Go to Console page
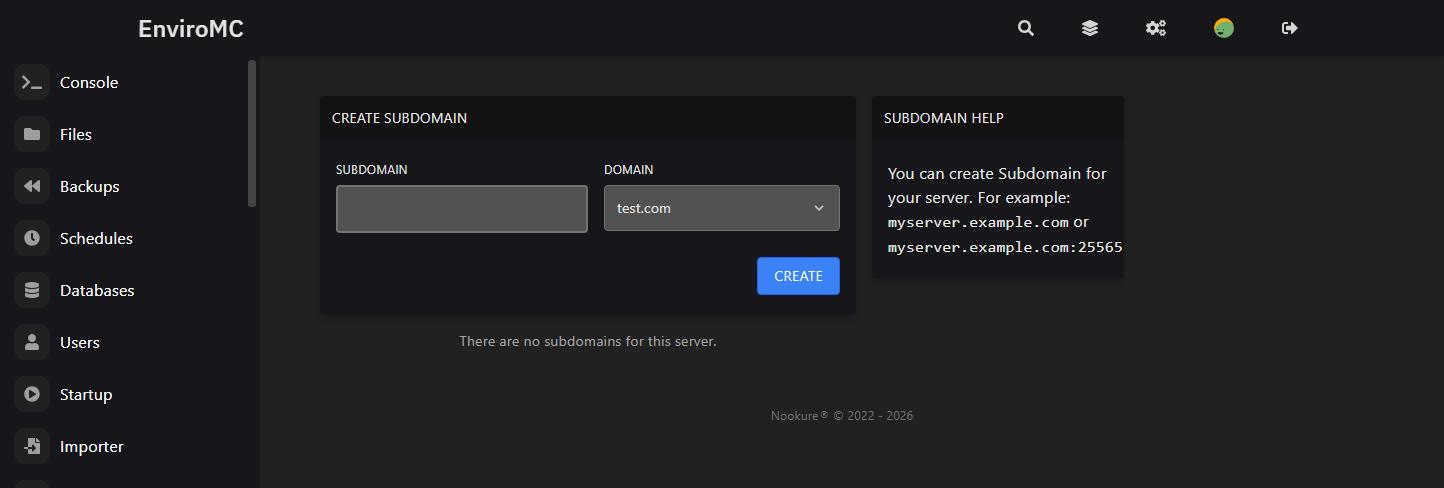 tap(89, 82)
